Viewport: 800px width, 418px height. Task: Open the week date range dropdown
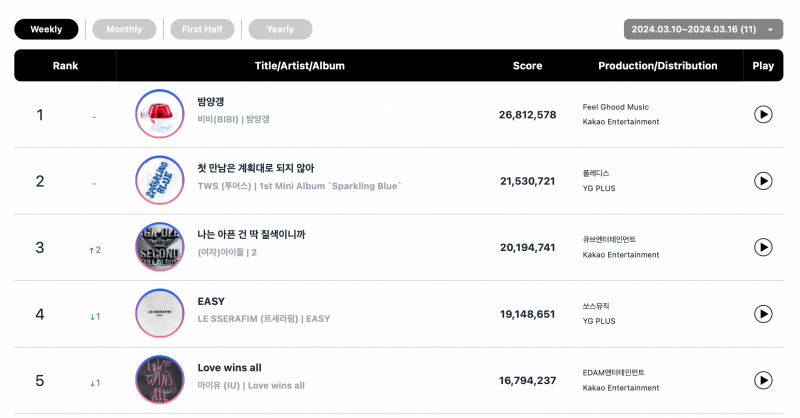(703, 29)
